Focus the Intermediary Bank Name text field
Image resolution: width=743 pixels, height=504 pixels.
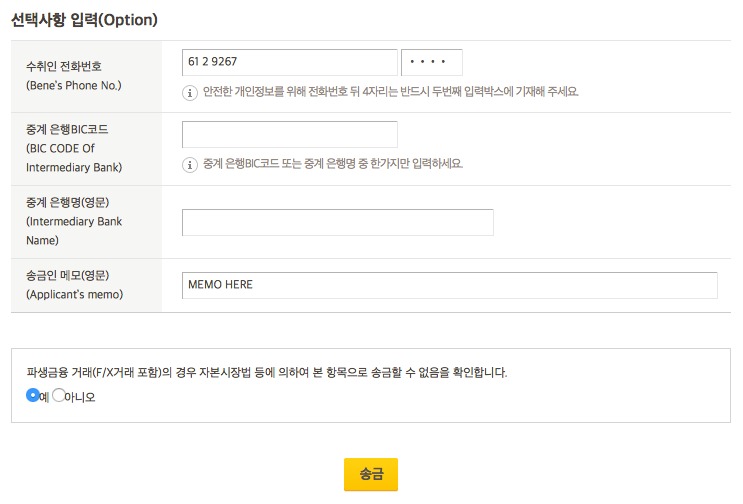(337, 222)
